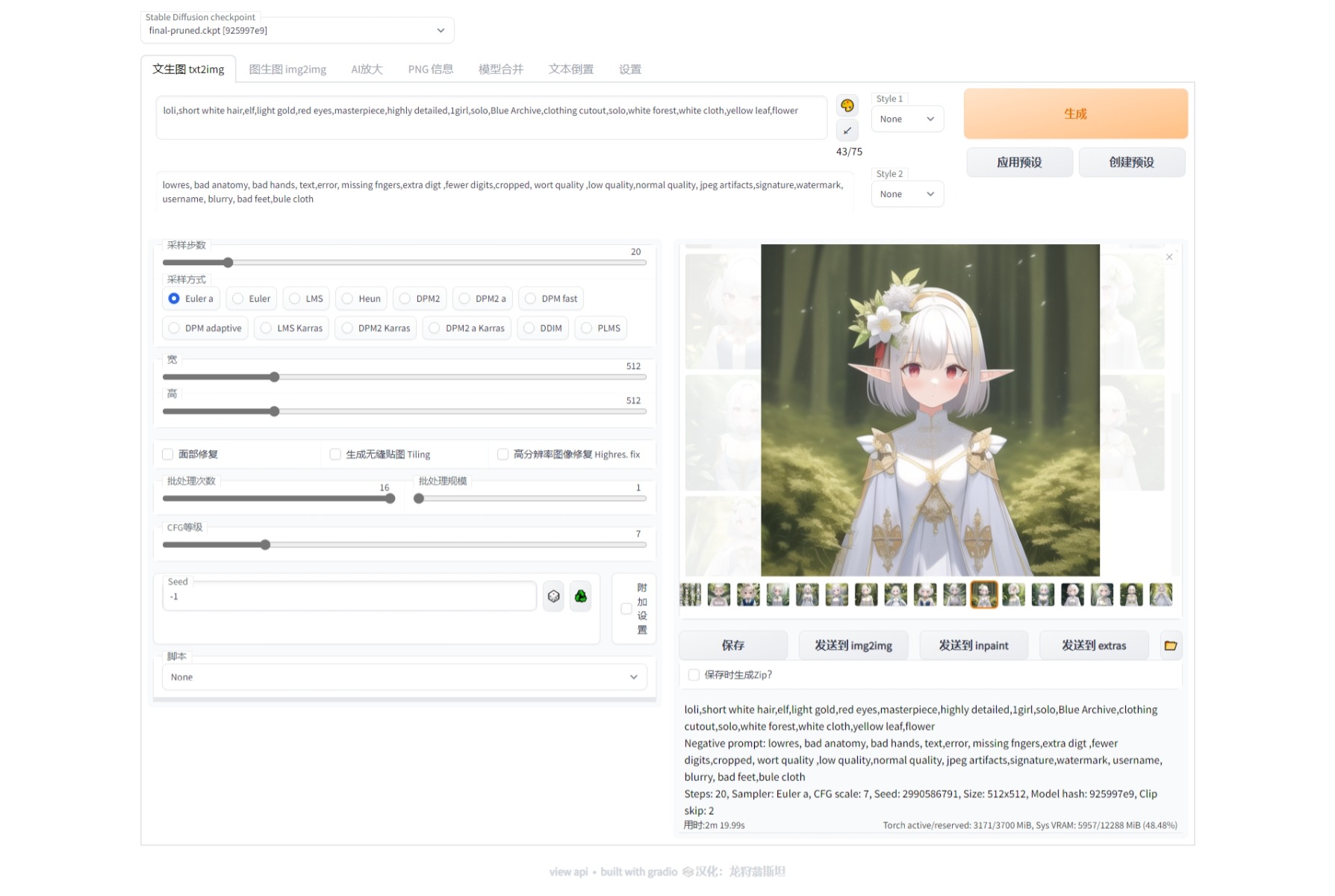The width and height of the screenshot is (1335, 896).
Task: Switch to the 模型合并 tab
Action: pos(500,69)
